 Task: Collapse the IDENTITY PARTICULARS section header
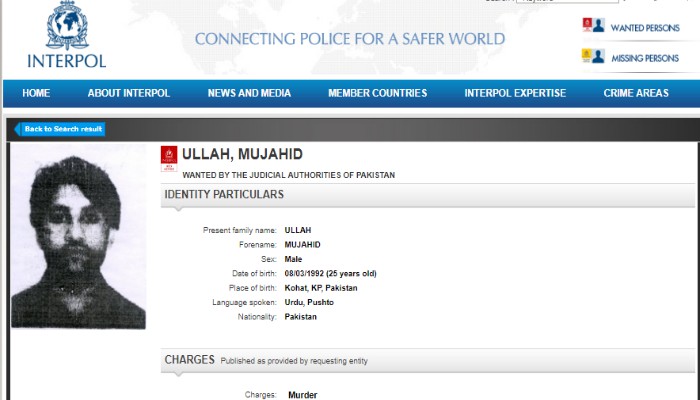pyautogui.click(x=428, y=195)
